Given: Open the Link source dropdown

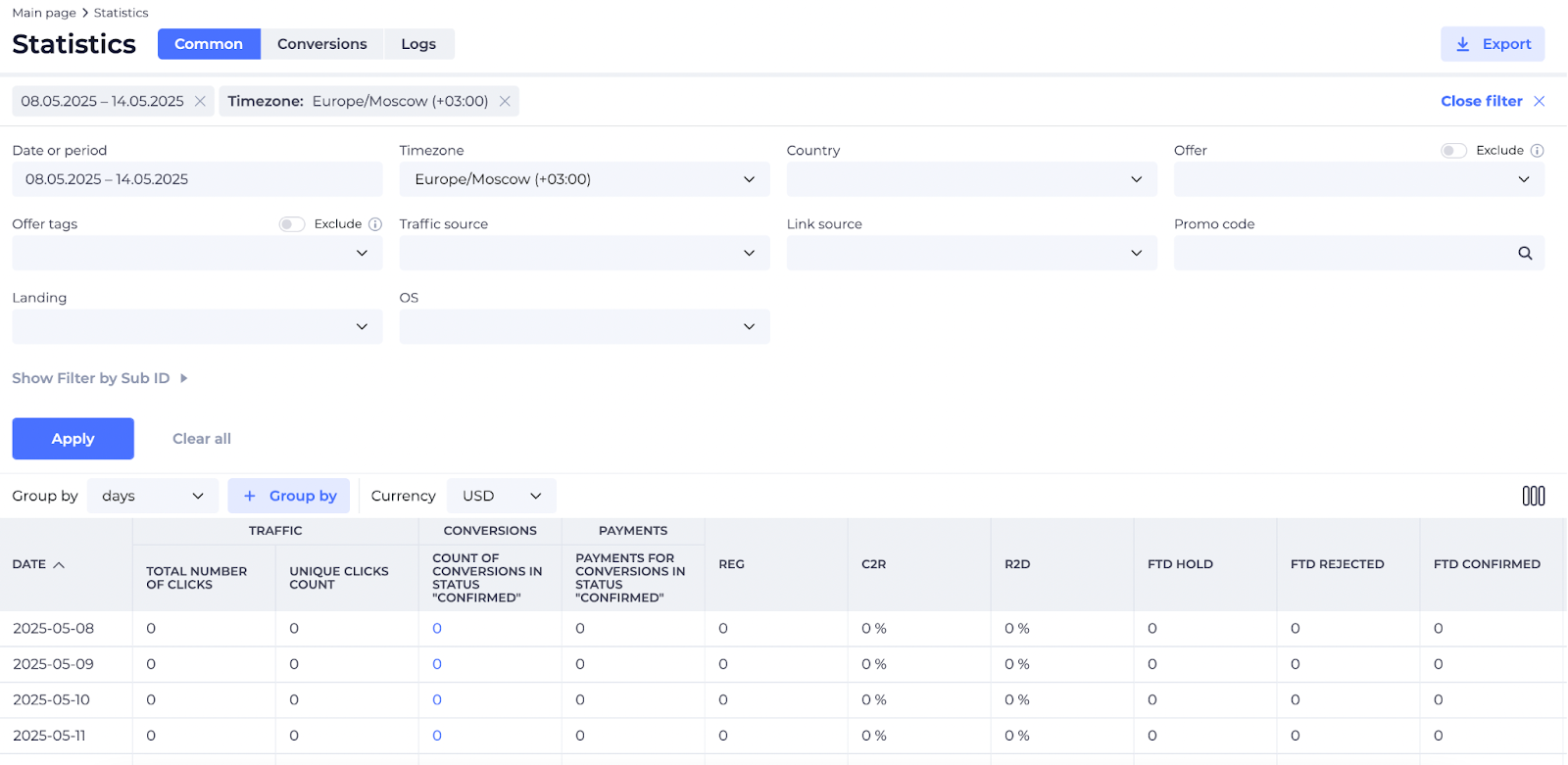Looking at the screenshot, I should [x=971, y=253].
